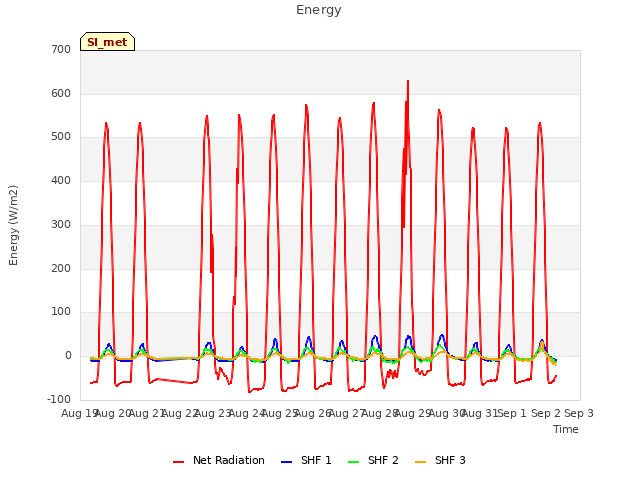Screen dimensions: 640x480
Task: Click the 400 y-axis tick label
Action: [61, 180]
